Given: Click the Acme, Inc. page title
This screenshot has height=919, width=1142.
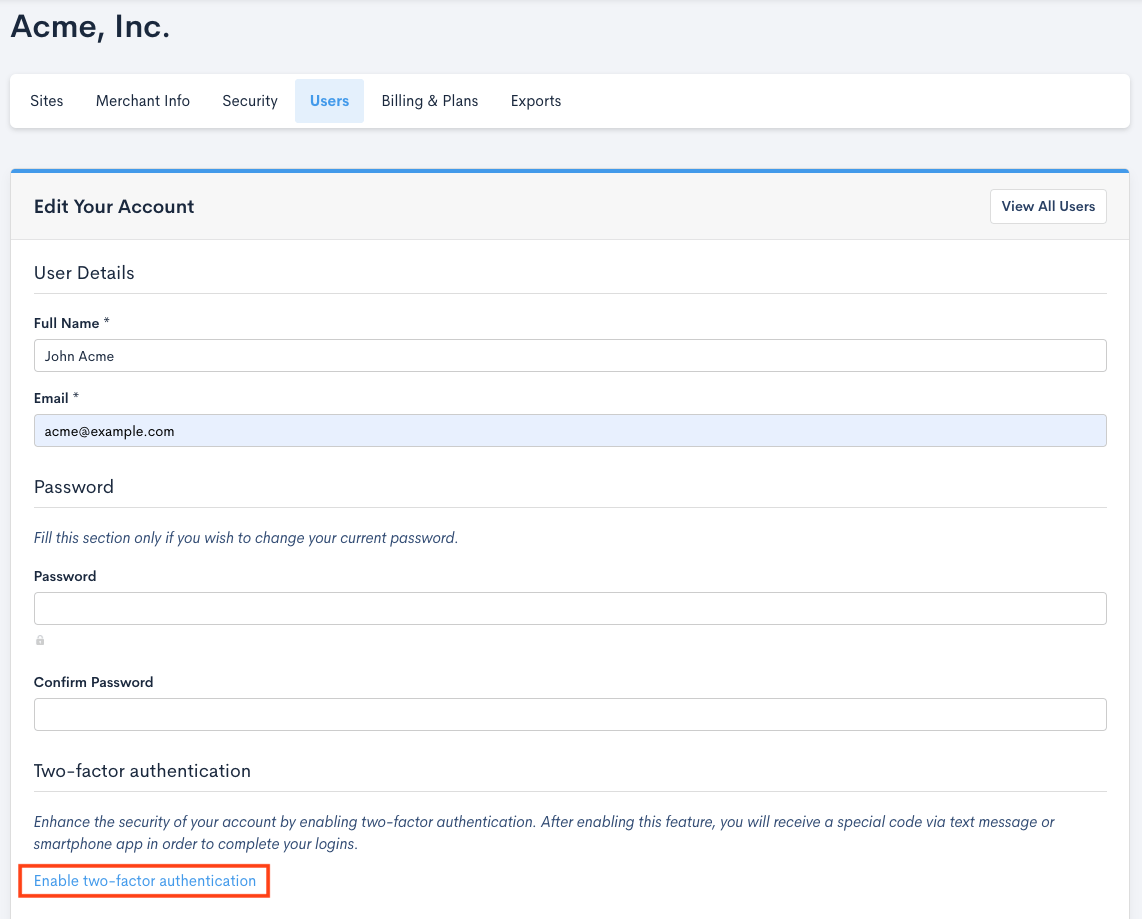Looking at the screenshot, I should click(x=90, y=27).
